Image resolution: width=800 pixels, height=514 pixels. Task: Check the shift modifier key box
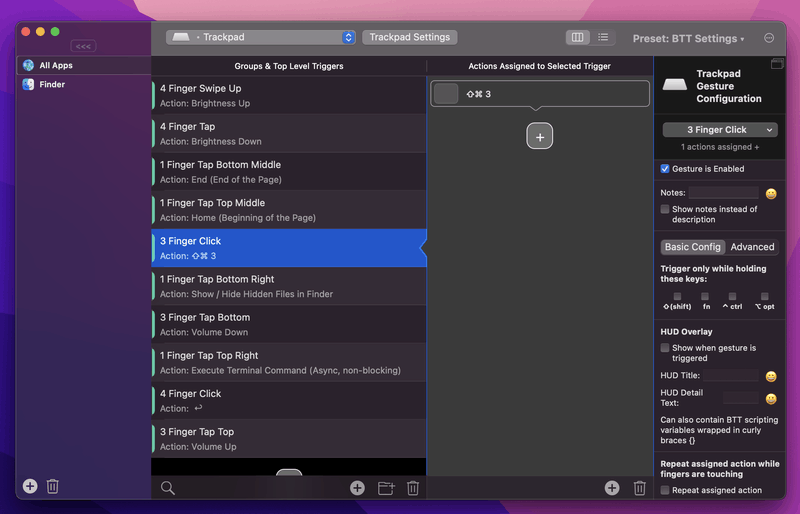coord(677,297)
